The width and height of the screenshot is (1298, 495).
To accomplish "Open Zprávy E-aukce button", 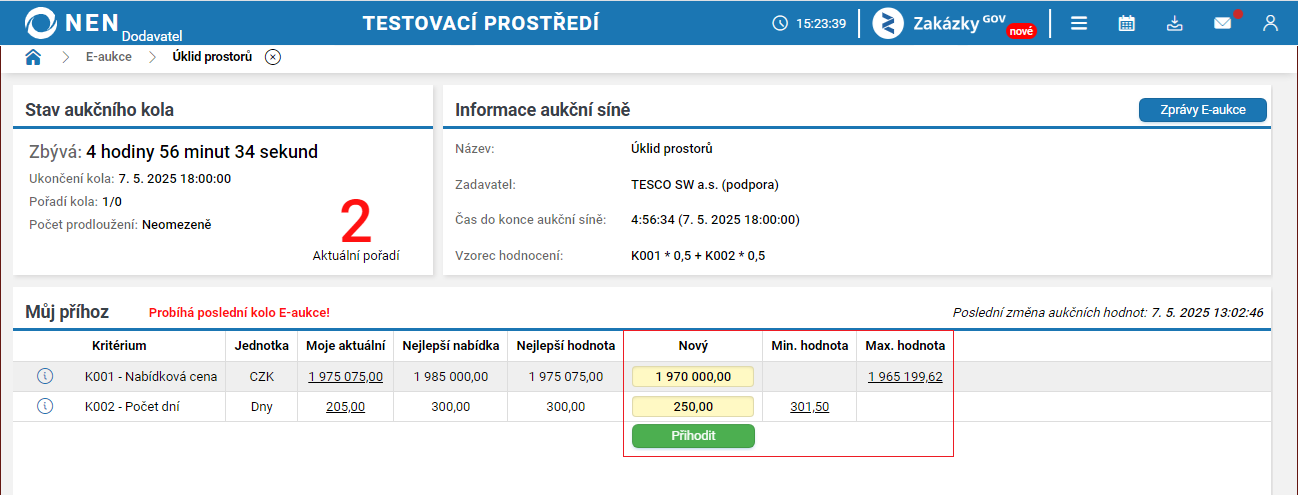I will [1203, 110].
